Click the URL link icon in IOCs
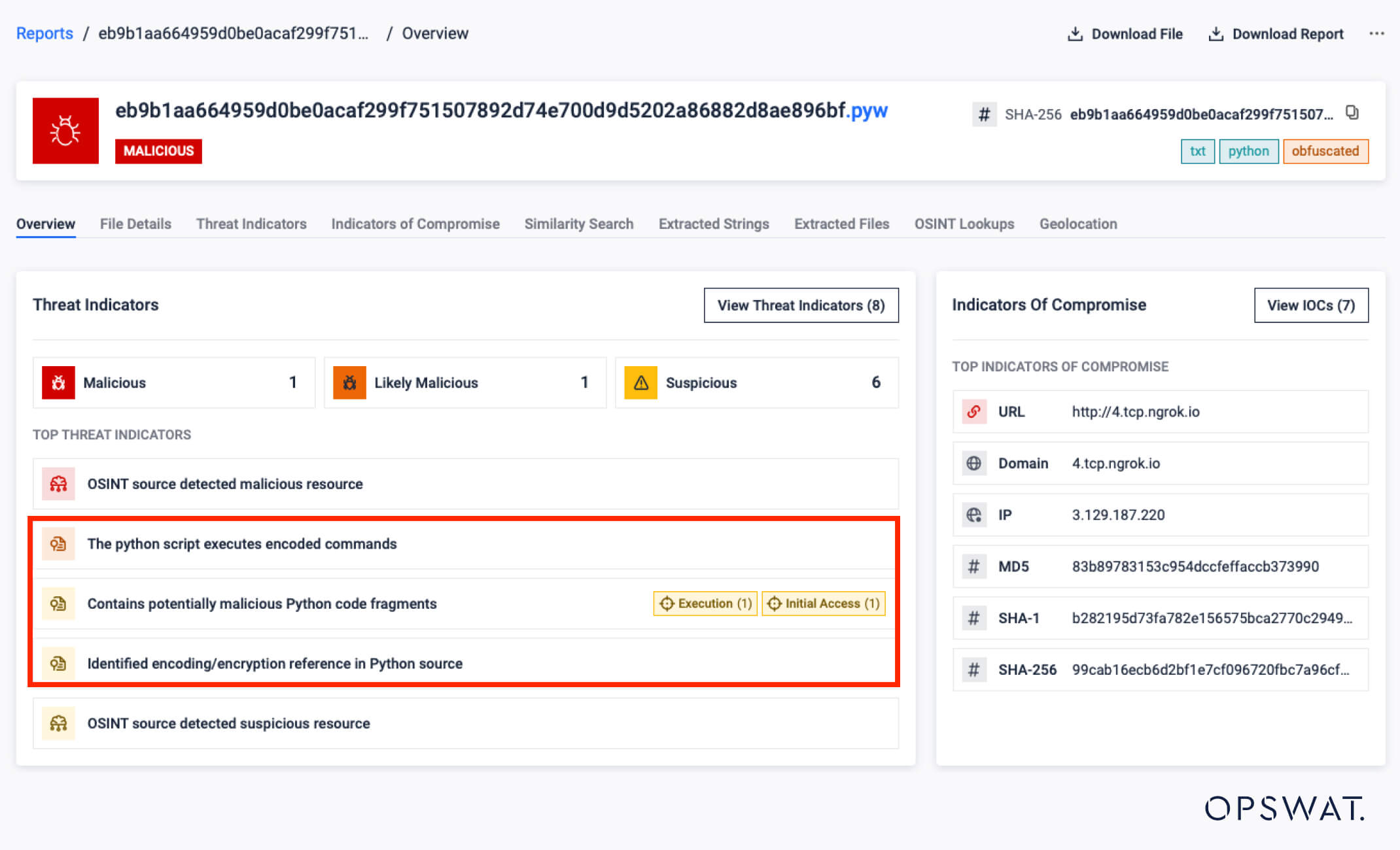Viewport: 1400px width, 850px height. 973,412
